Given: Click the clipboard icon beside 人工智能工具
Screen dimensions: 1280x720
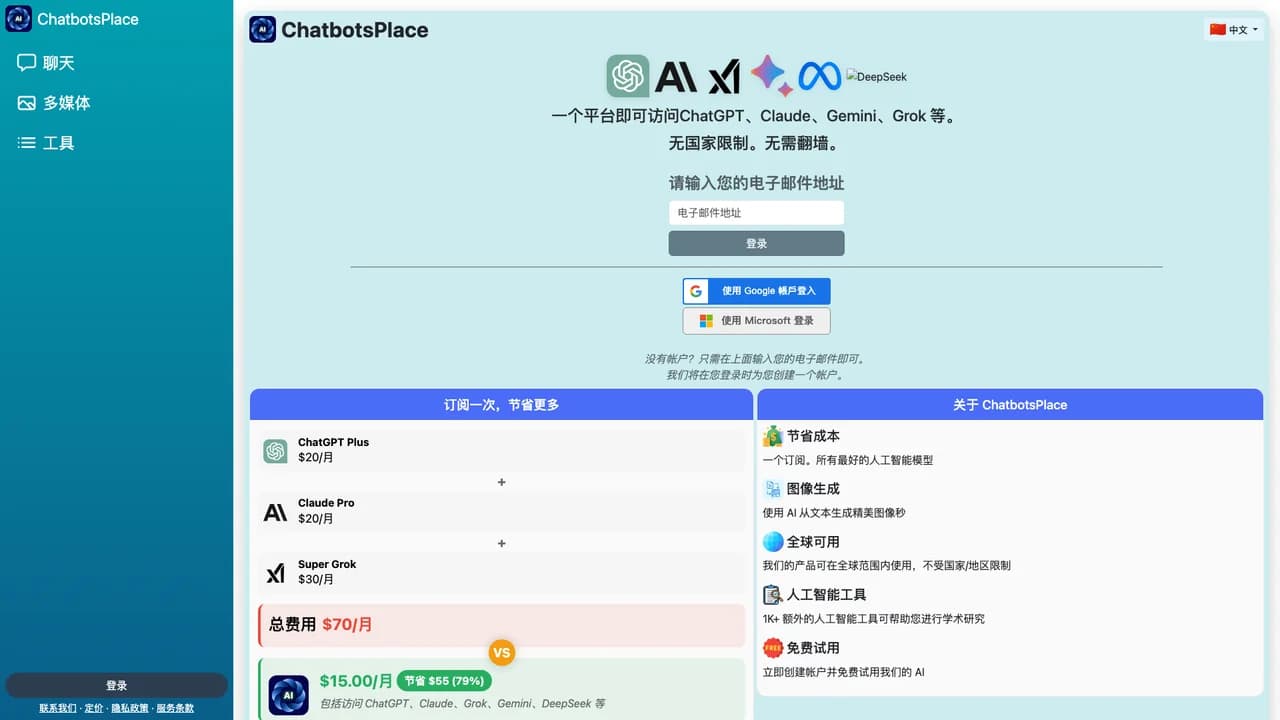Looking at the screenshot, I should (773, 595).
